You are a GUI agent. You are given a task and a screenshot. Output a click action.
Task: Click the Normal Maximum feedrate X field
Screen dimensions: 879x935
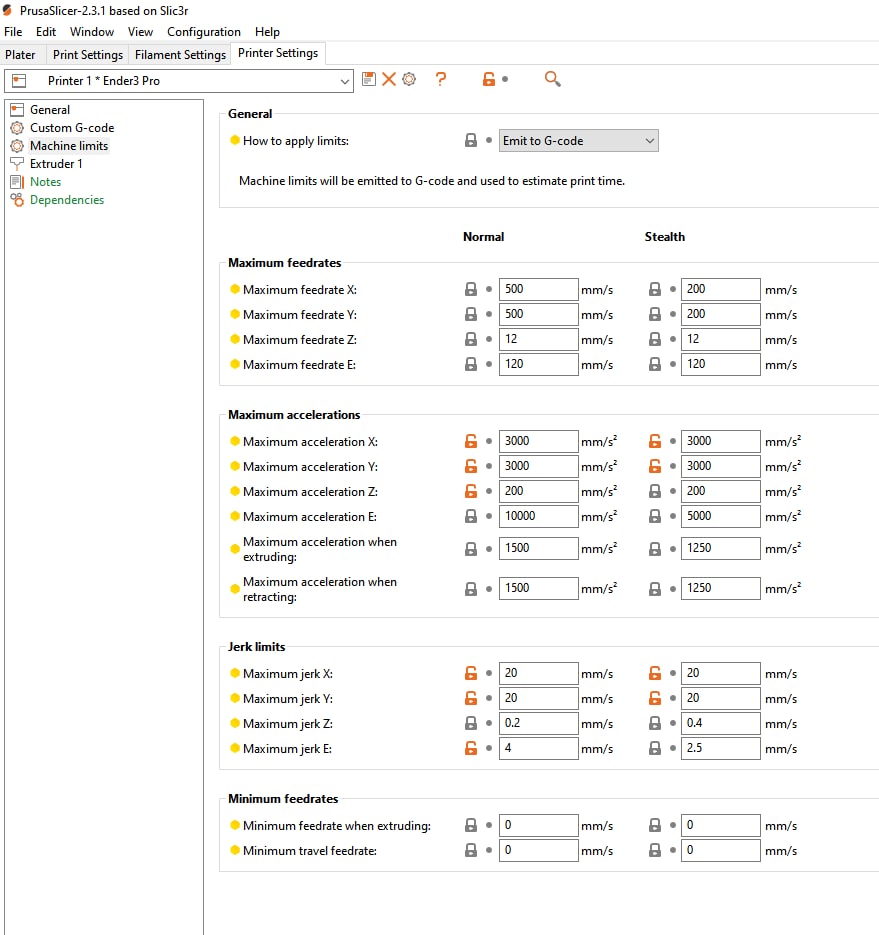538,289
